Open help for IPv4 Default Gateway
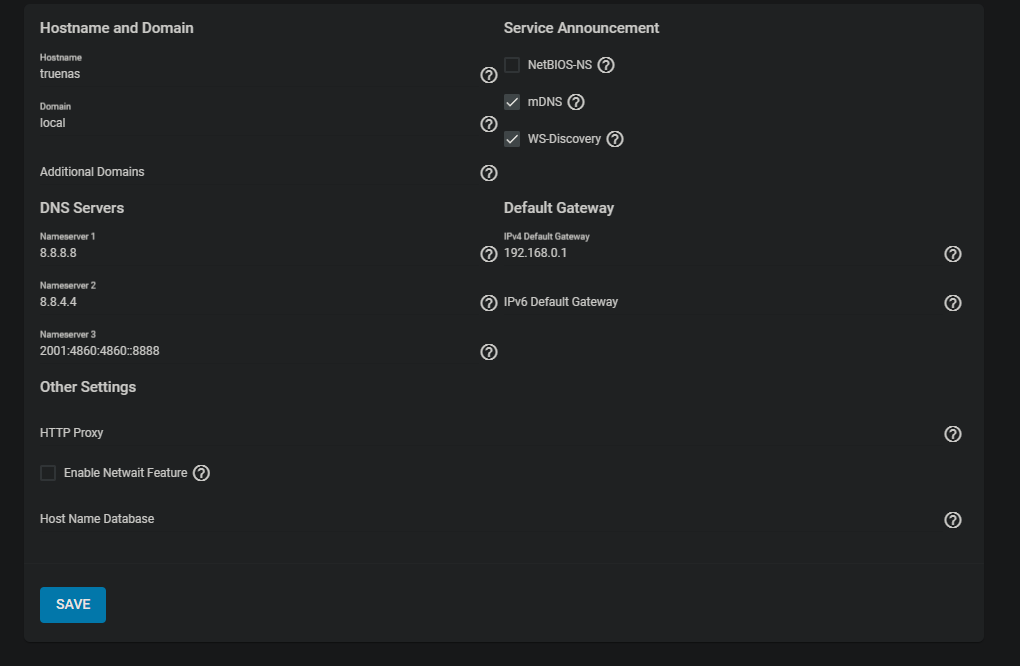This screenshot has width=1020, height=666. click(953, 254)
